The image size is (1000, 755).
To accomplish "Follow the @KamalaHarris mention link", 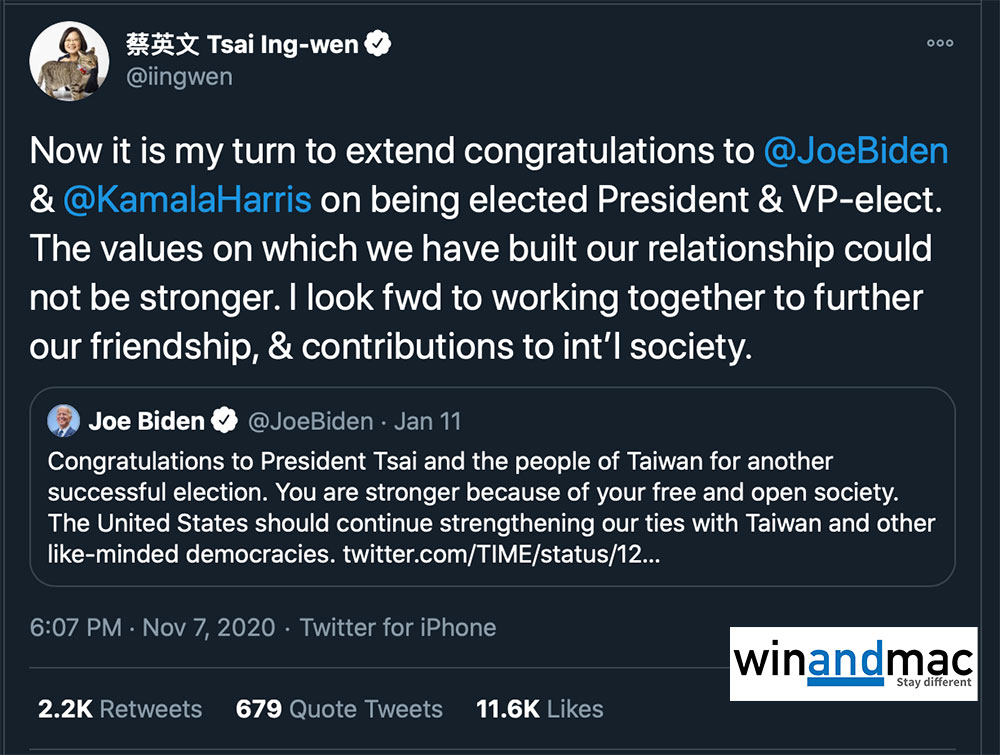I will [x=187, y=199].
